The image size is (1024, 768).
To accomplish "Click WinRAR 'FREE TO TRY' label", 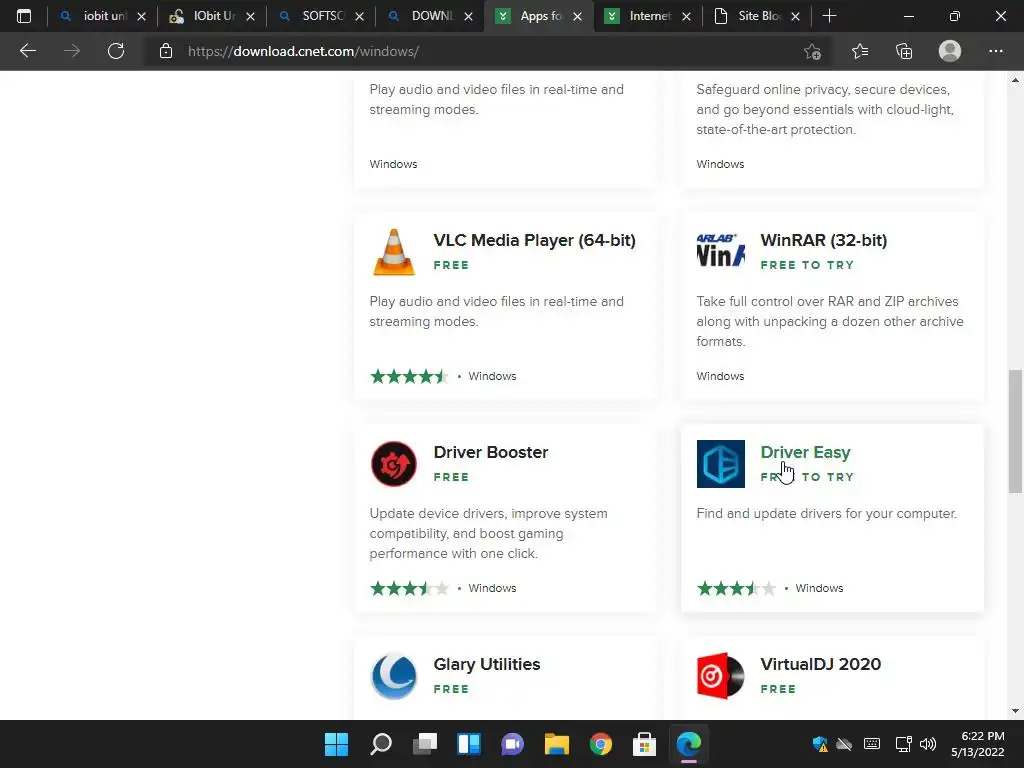I will point(807,265).
